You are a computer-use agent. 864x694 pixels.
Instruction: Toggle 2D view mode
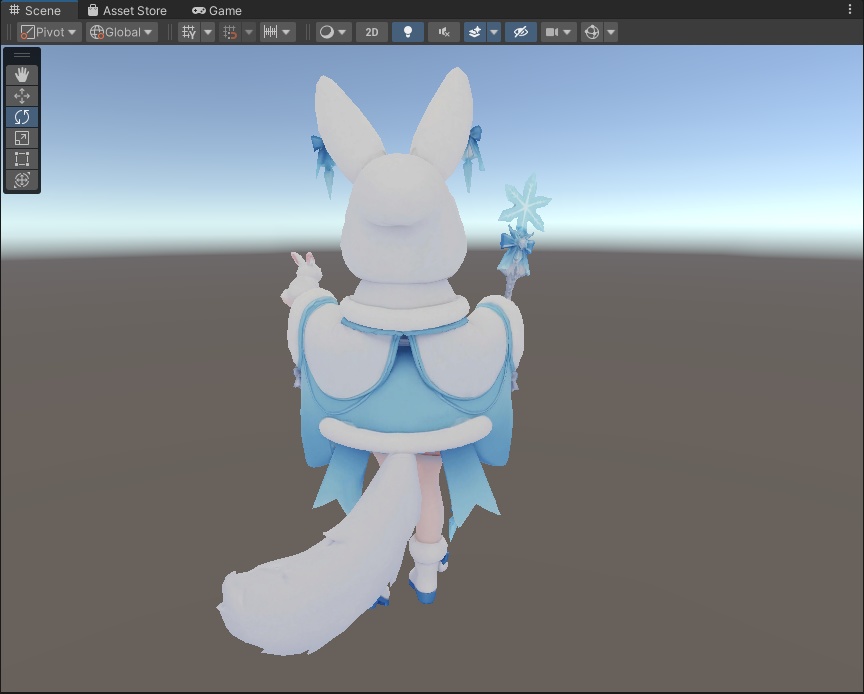[x=371, y=32]
